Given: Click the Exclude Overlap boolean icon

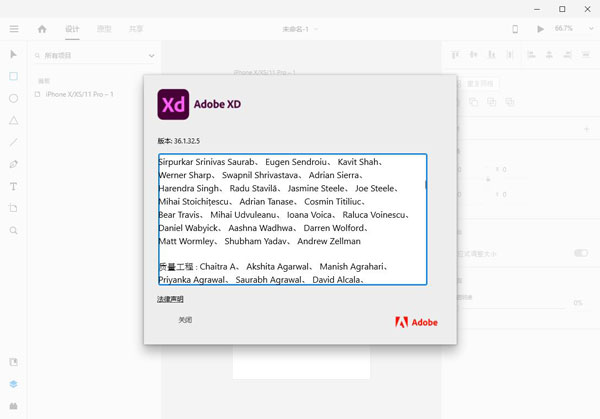Looking at the screenshot, I should [x=510, y=102].
